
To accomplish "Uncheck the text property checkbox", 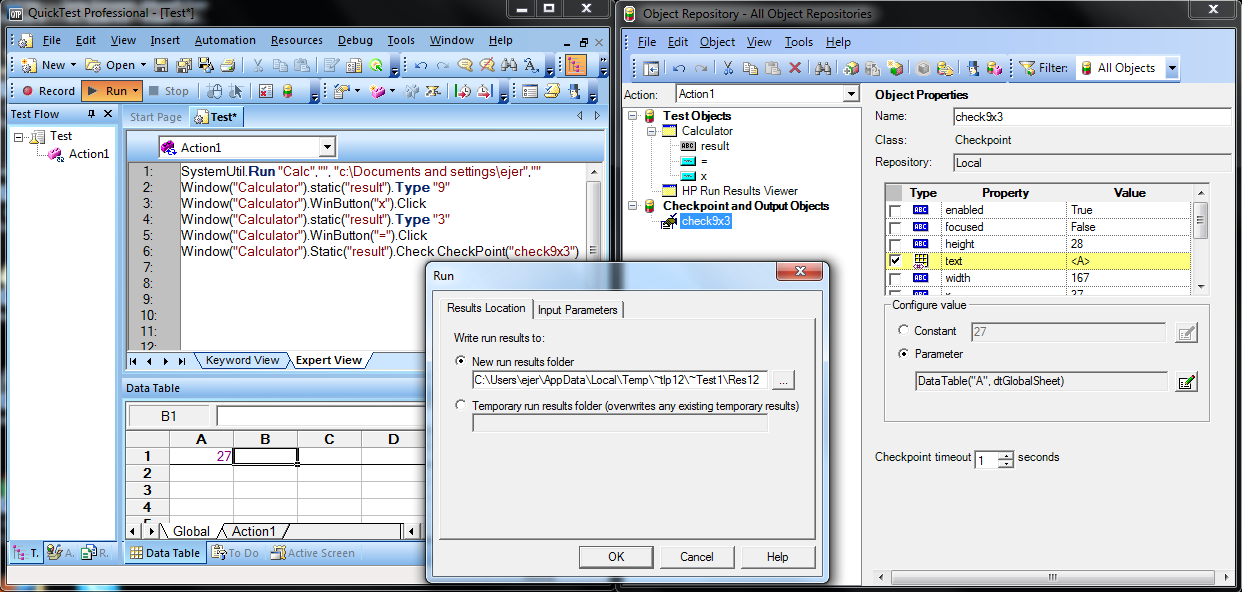I will point(895,261).
